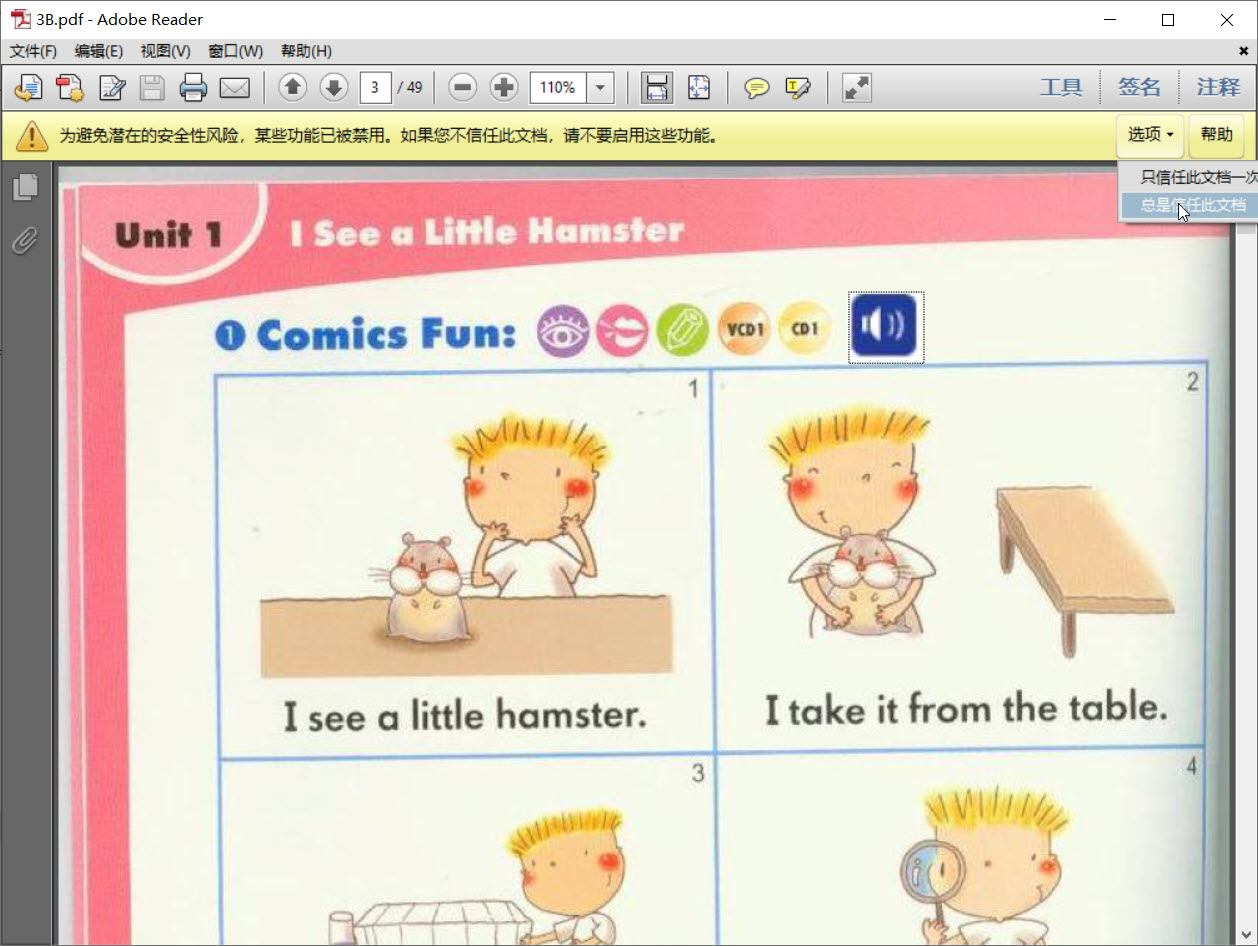Open the 选项 options dropdown
The width and height of the screenshot is (1258, 946).
1150,135
